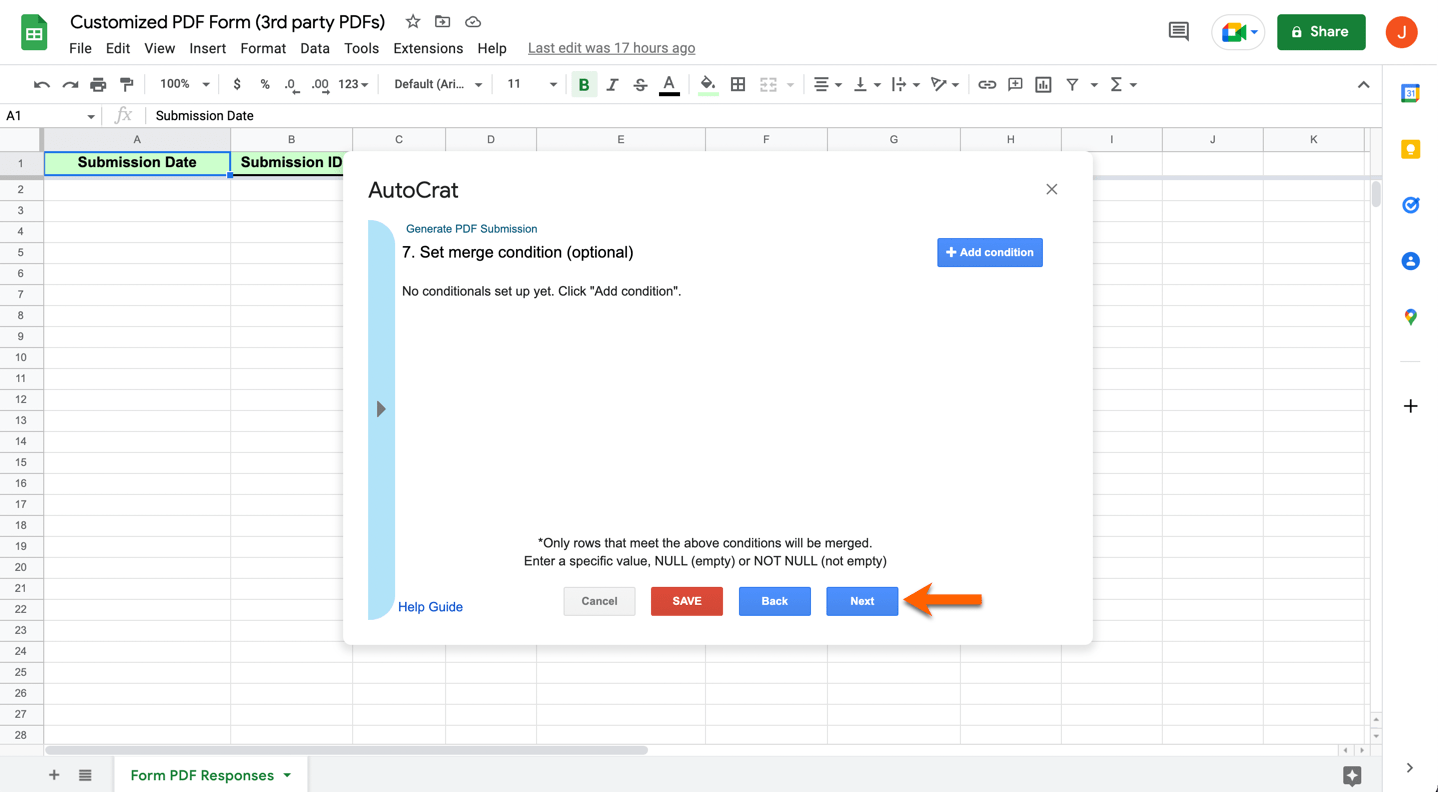
Task: Open the font size dropdown
Action: [x=531, y=85]
